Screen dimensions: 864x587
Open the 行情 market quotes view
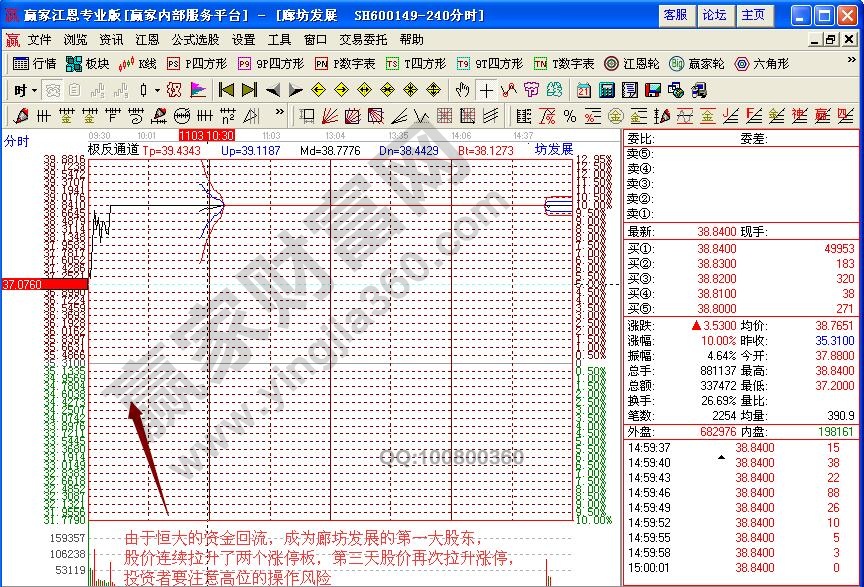[34, 64]
